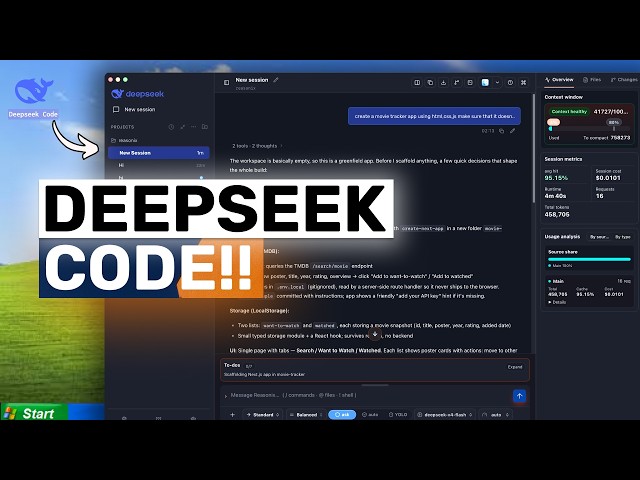Expand the 2 tools · 2 thoughts section
Screen dimensions: 640x480
(257, 146)
